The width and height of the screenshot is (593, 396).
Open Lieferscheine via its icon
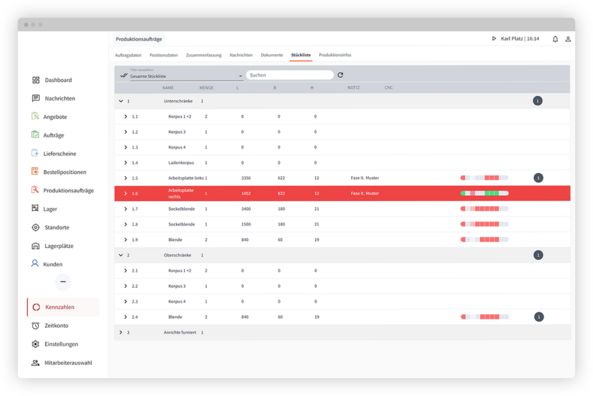[35, 153]
